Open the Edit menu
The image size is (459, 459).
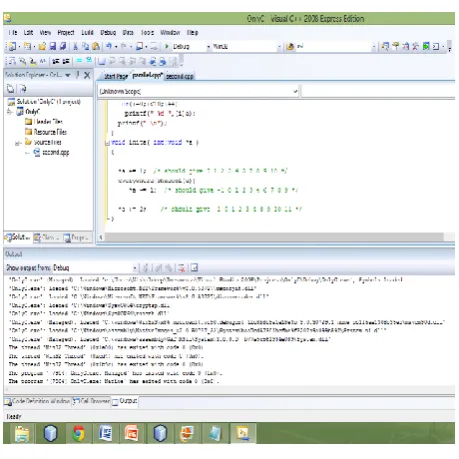coord(28,32)
